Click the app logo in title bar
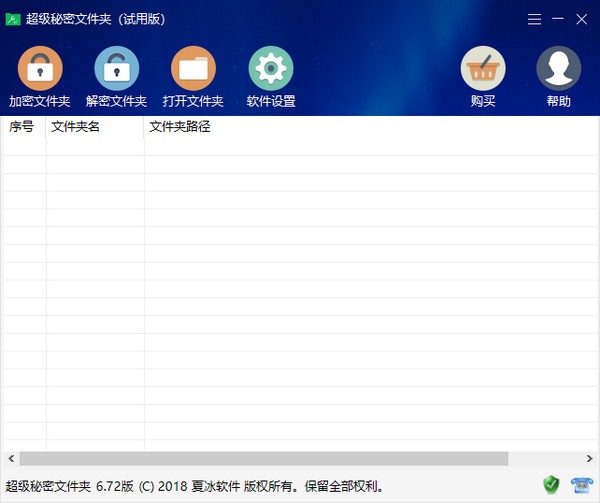The height and width of the screenshot is (503, 600). [x=13, y=19]
